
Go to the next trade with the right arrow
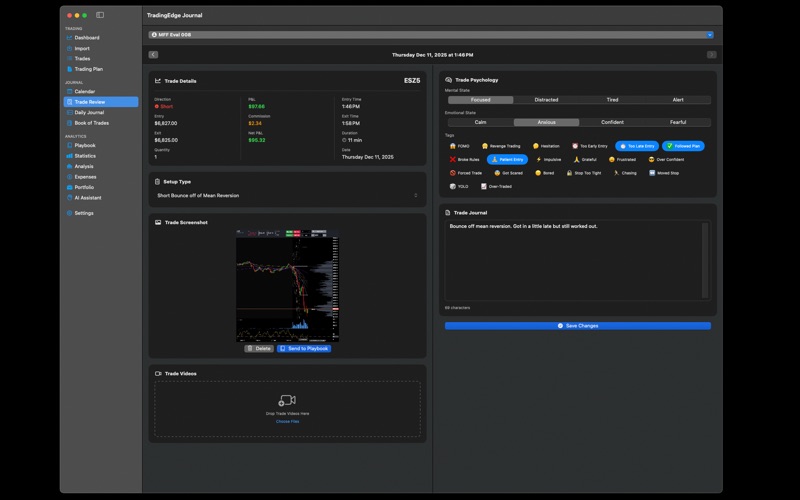[712, 55]
